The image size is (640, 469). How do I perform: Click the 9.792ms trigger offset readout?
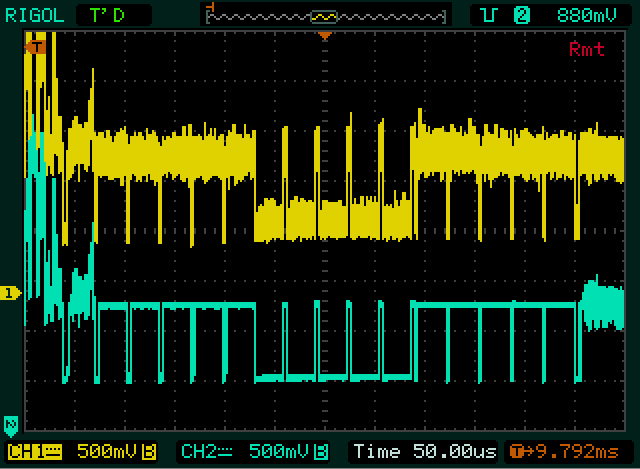[x=577, y=451]
